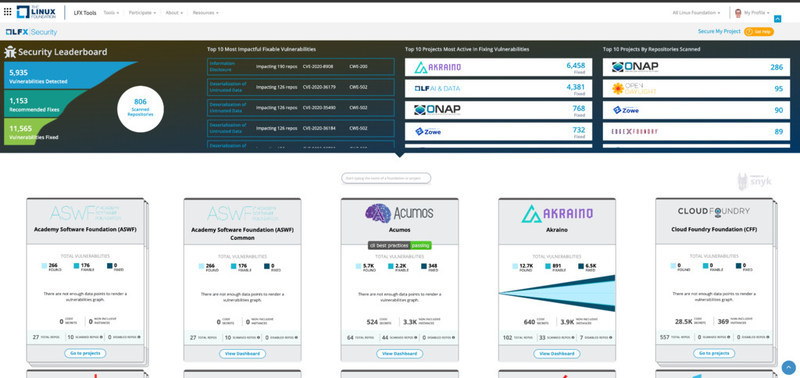
Task: Open the Participate dropdown menu
Action: click(x=142, y=13)
